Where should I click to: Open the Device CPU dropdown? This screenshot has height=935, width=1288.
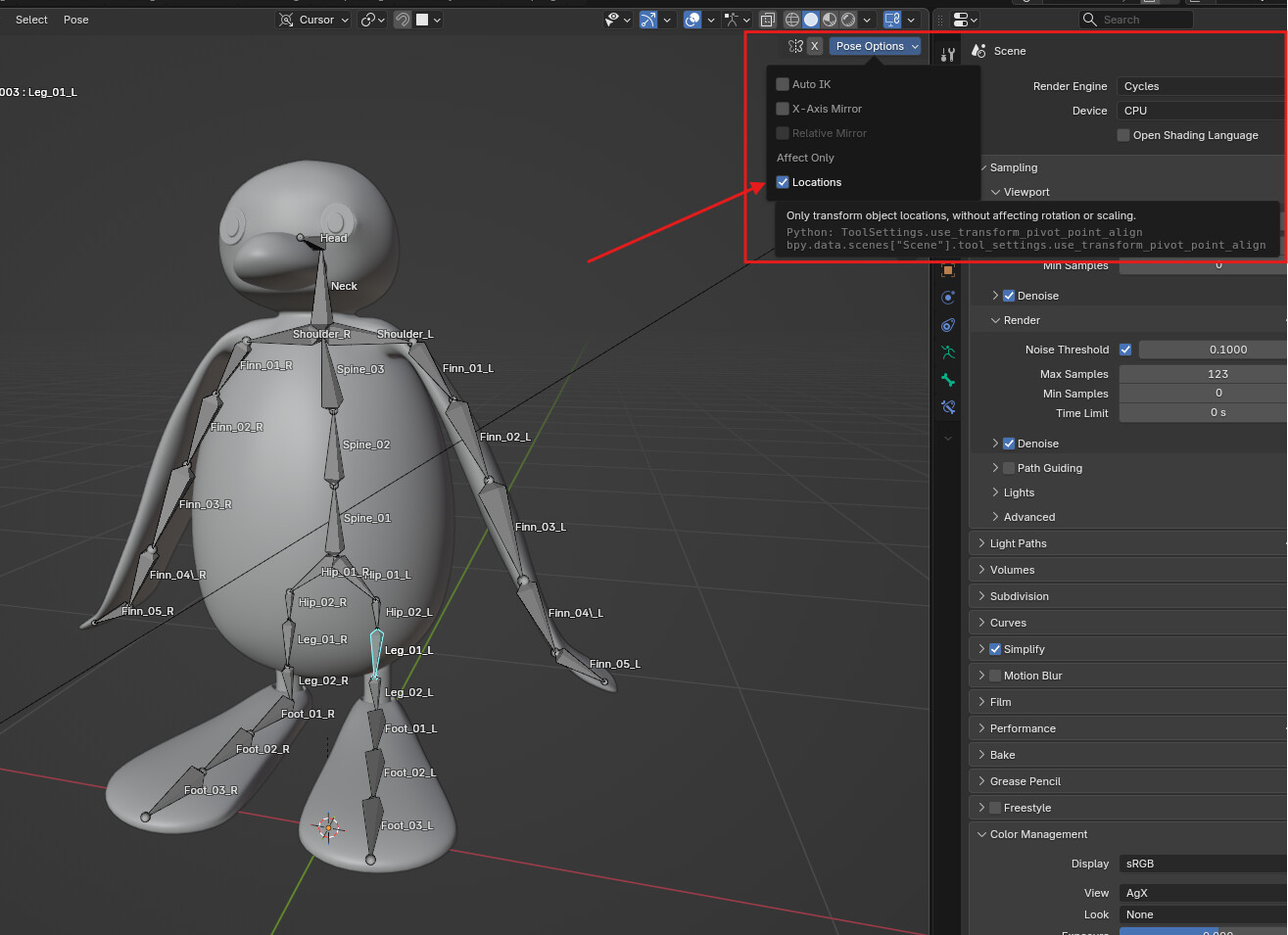pos(1203,111)
